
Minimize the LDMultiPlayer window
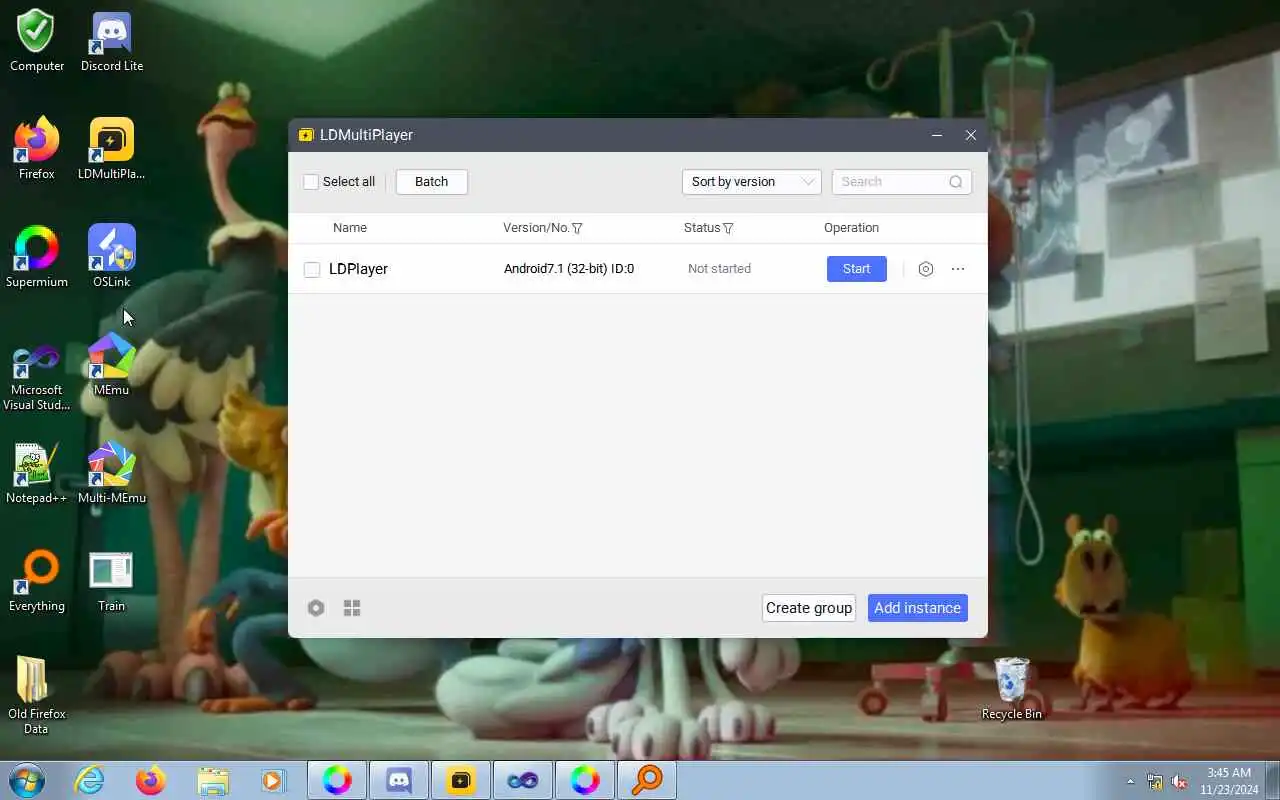tap(937, 135)
